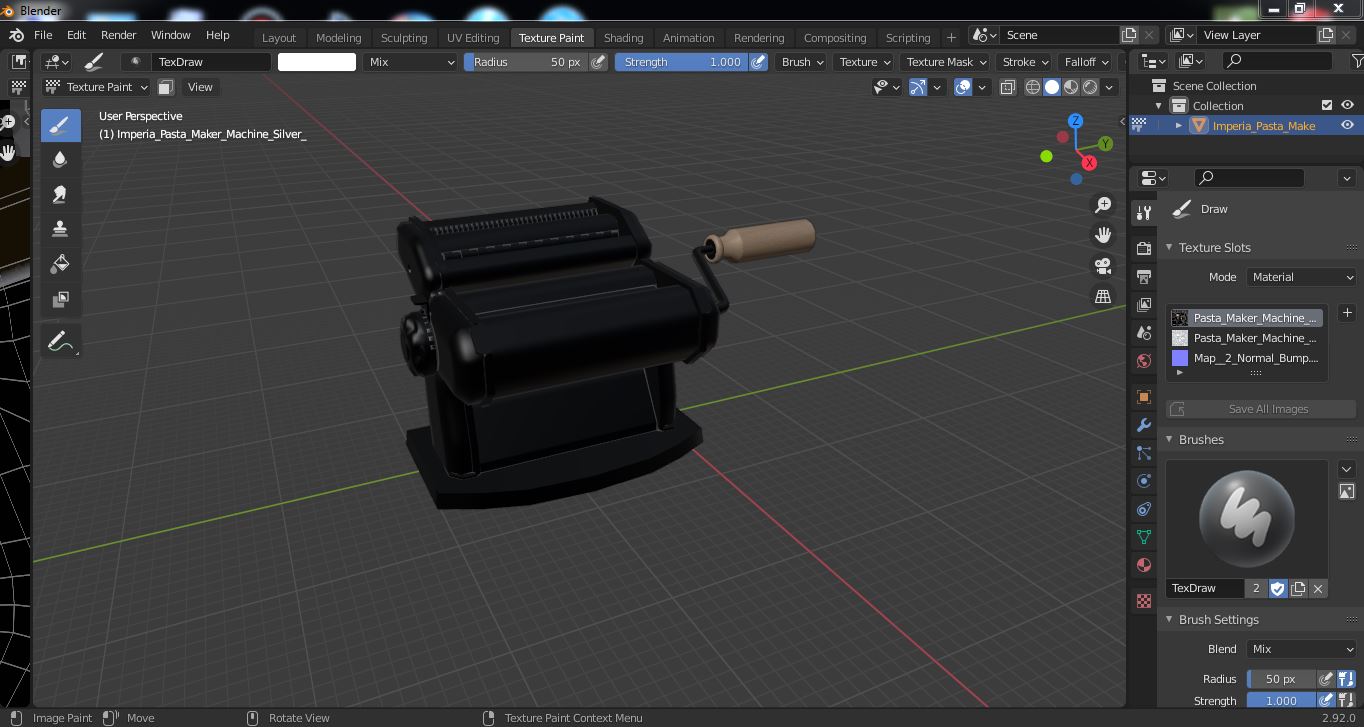Open the Window menu

click(170, 35)
